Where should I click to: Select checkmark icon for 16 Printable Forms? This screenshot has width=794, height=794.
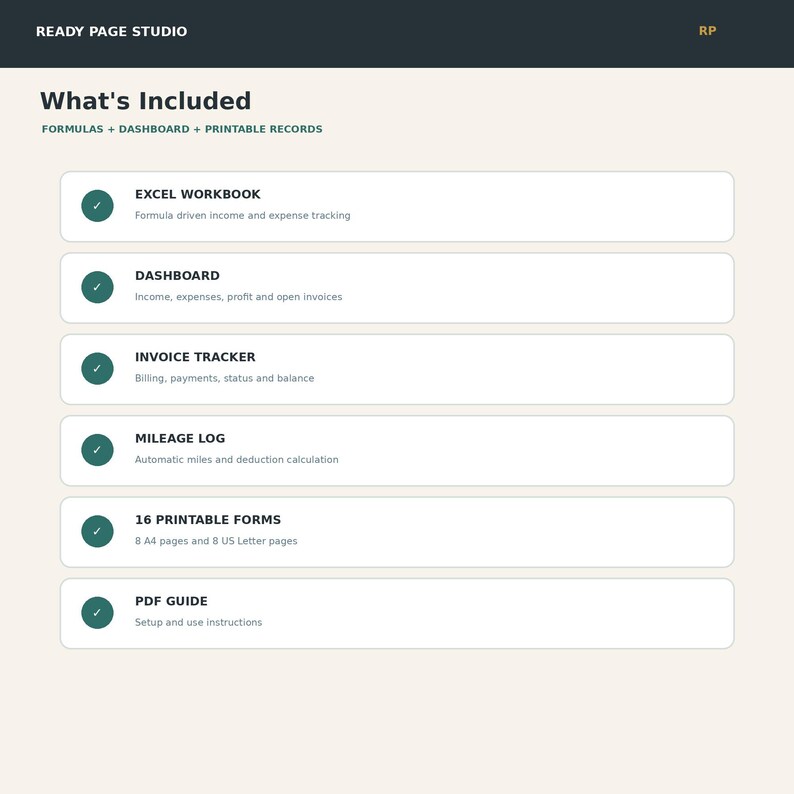[97, 531]
